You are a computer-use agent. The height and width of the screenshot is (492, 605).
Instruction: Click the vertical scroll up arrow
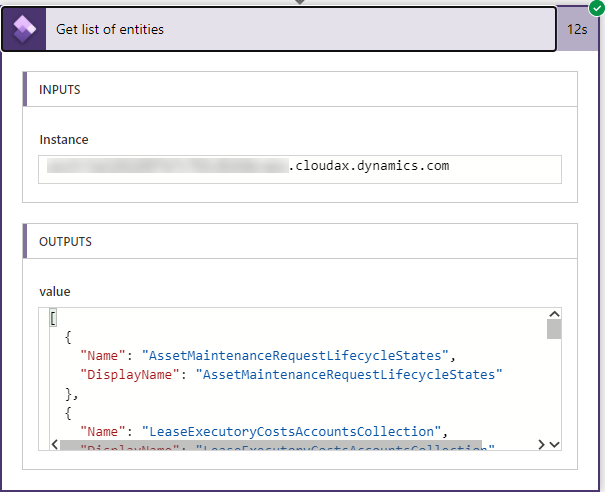point(554,314)
